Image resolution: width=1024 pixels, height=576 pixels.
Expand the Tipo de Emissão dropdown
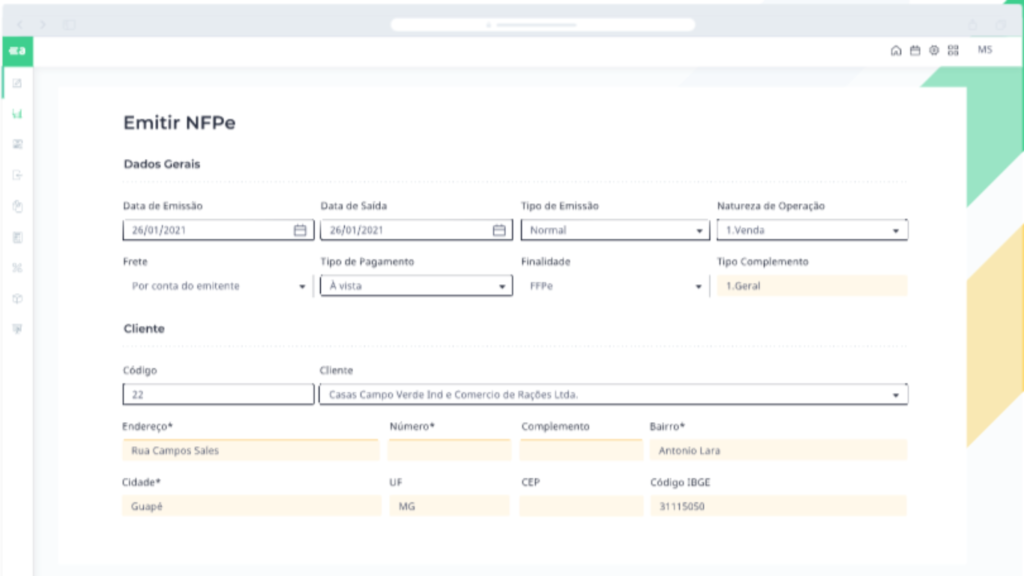tap(699, 231)
